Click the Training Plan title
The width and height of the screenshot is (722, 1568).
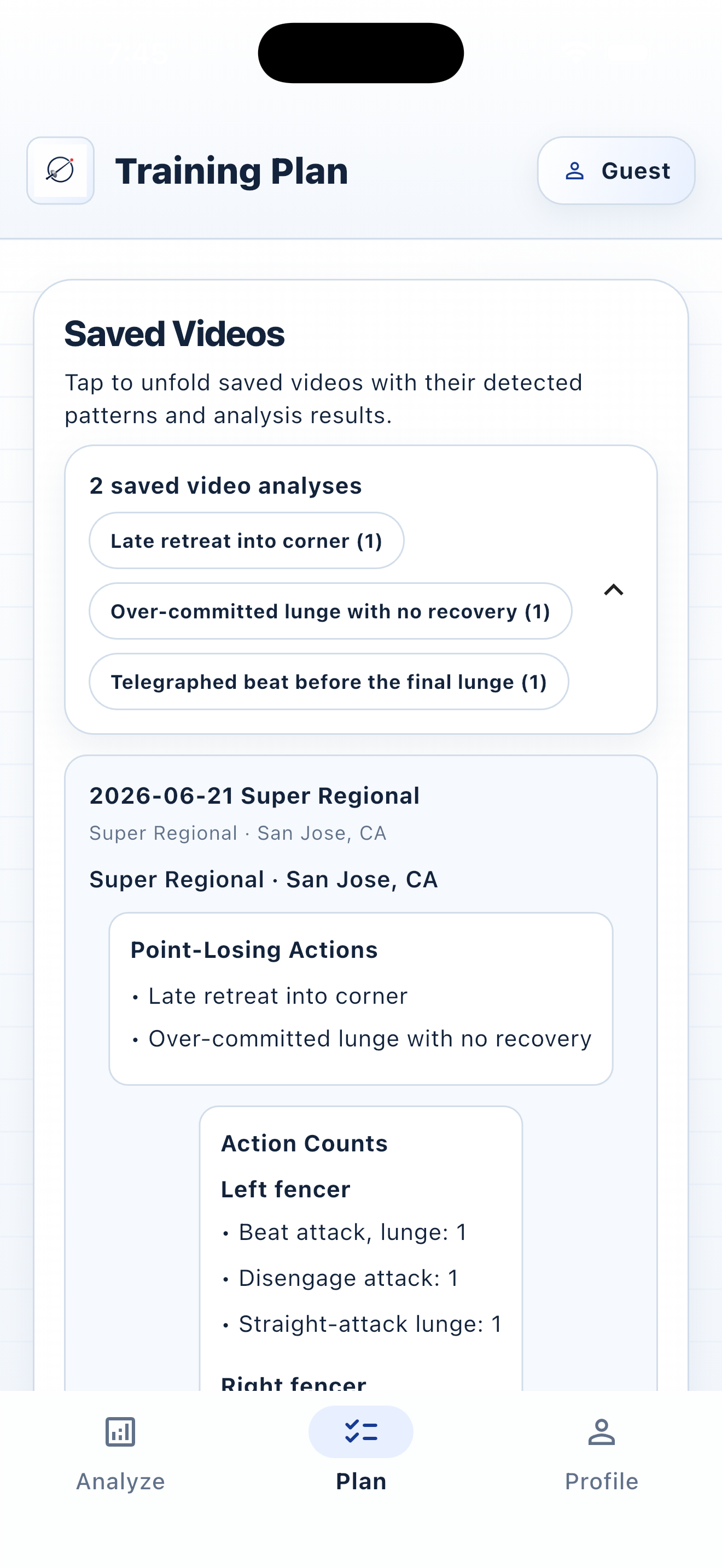point(231,171)
